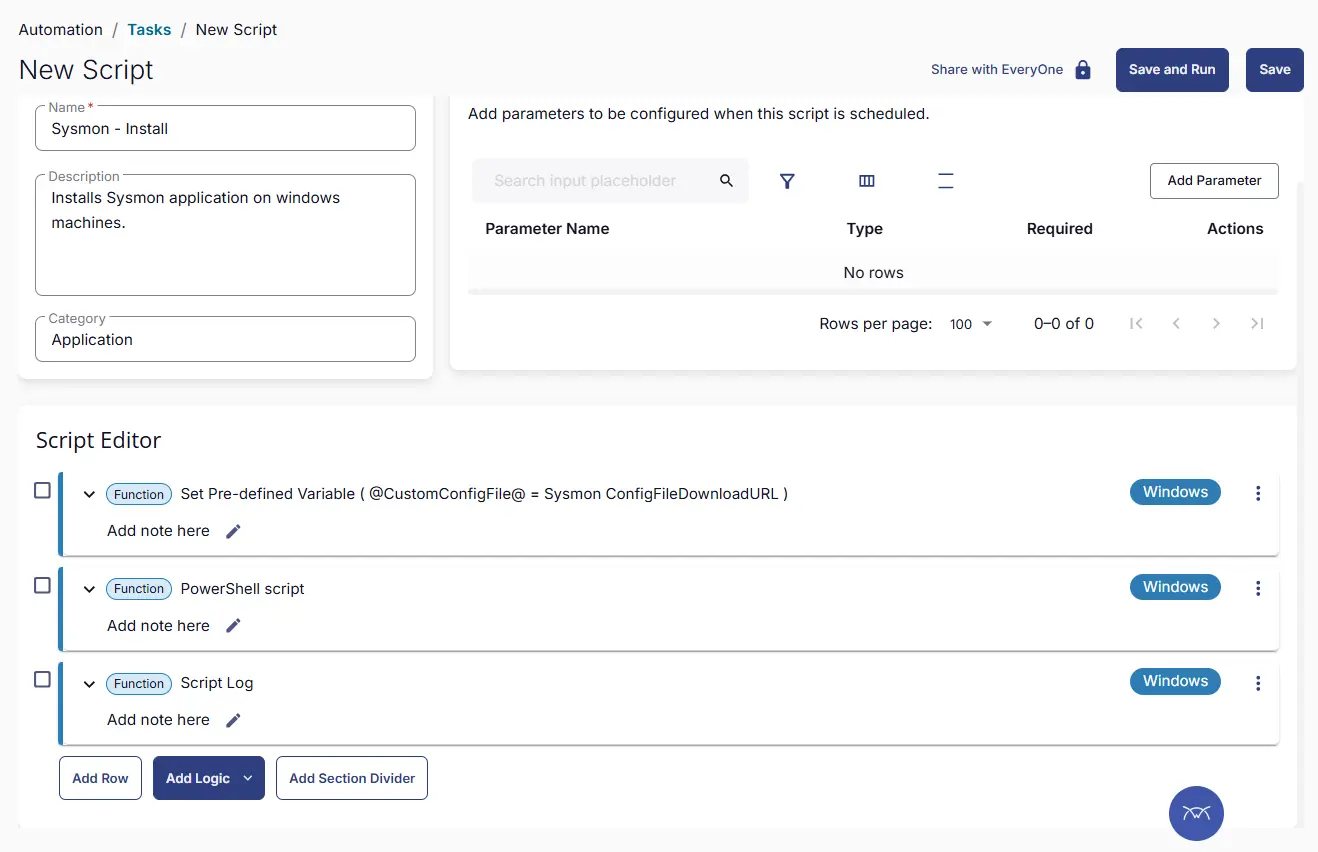Click into the script Name field

[225, 129]
